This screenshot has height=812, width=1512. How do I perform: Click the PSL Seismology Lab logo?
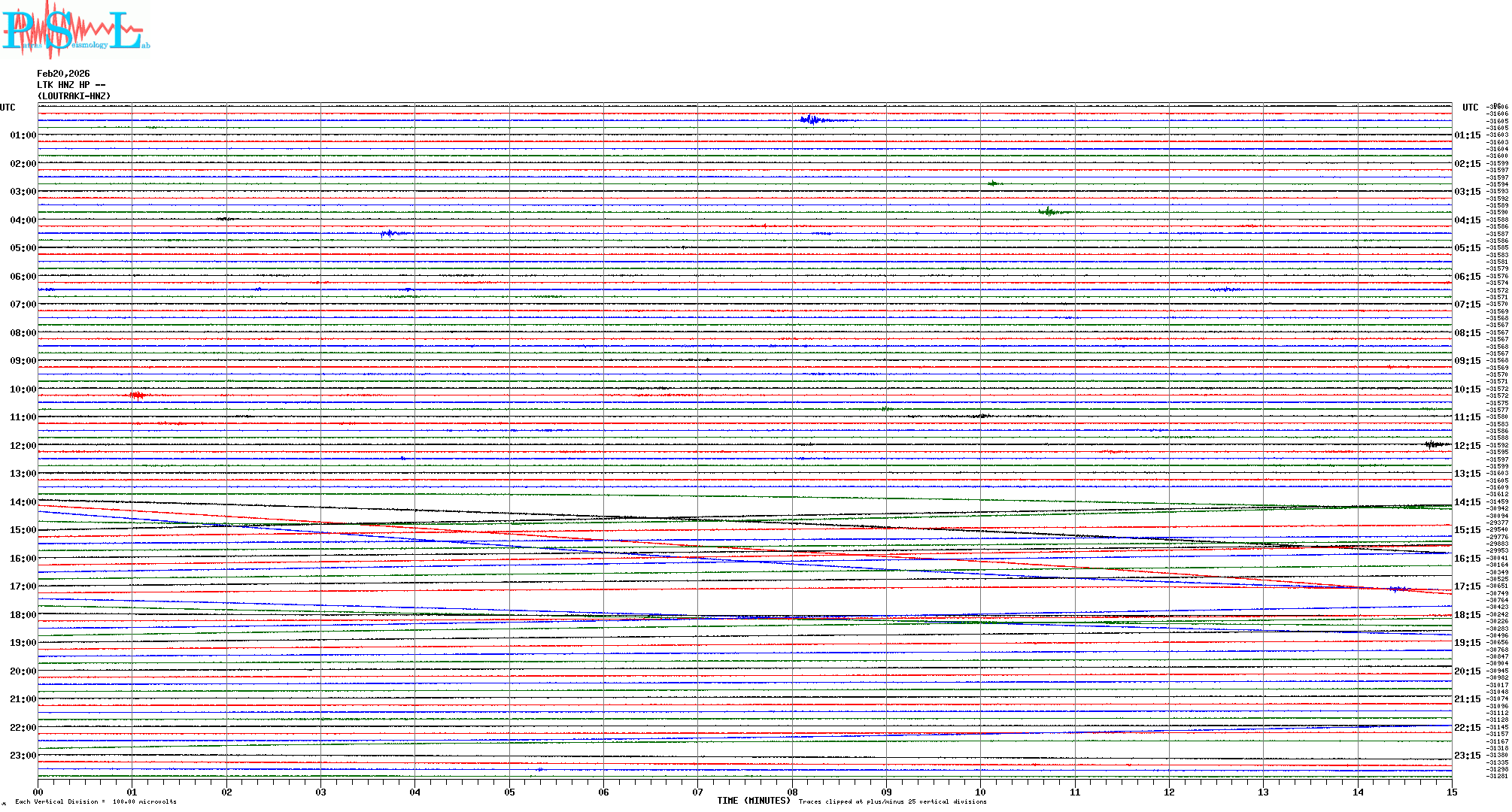click(75, 30)
